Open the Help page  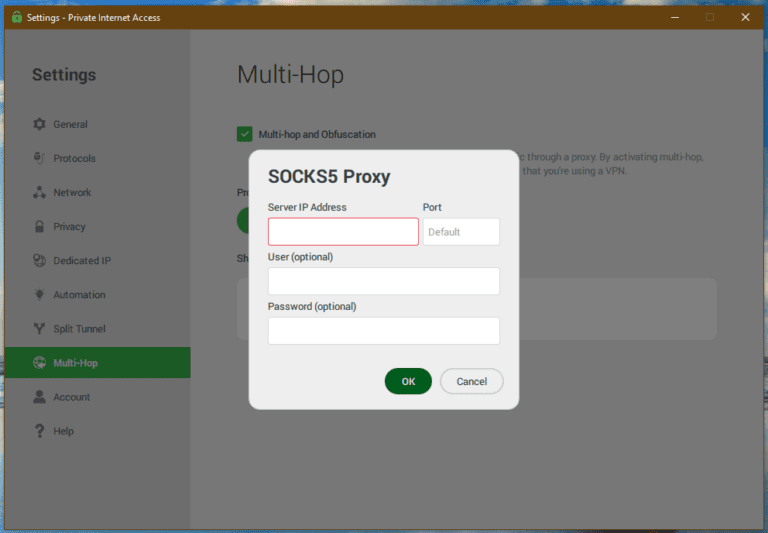[97, 431]
